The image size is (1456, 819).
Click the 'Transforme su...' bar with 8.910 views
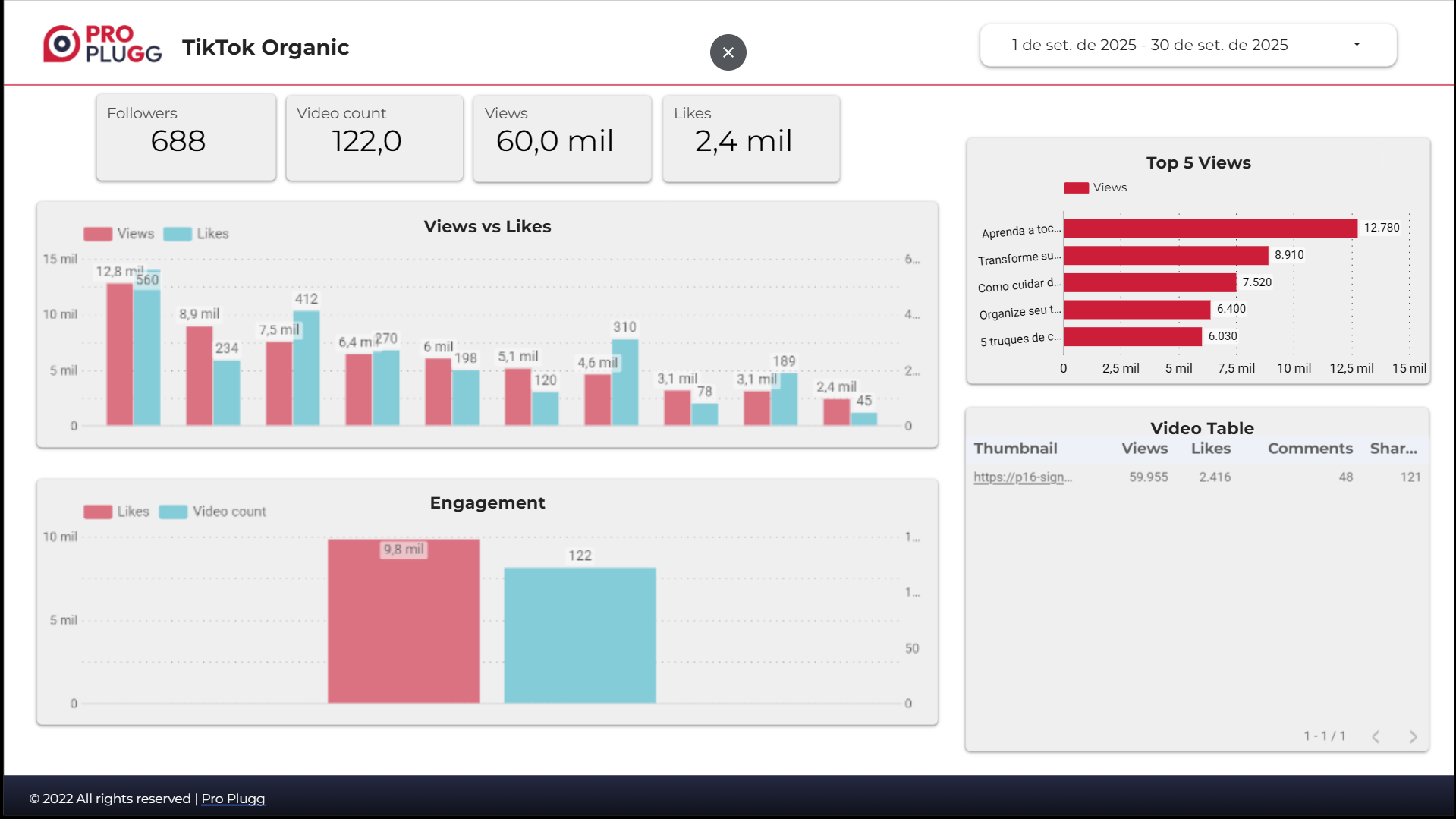[x=1166, y=255]
